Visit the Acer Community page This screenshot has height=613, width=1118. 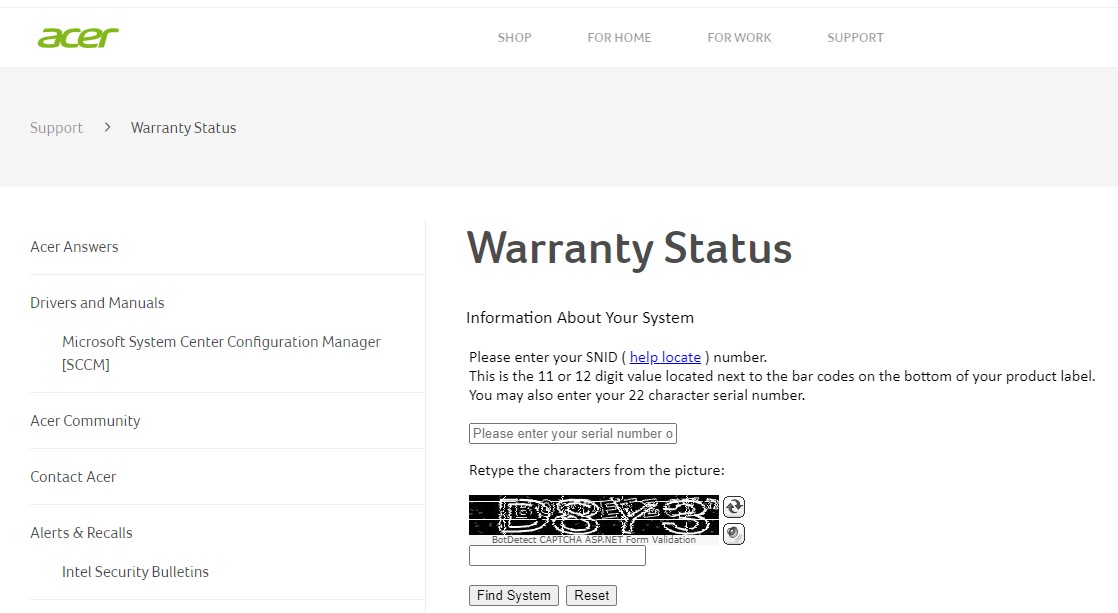tap(85, 421)
